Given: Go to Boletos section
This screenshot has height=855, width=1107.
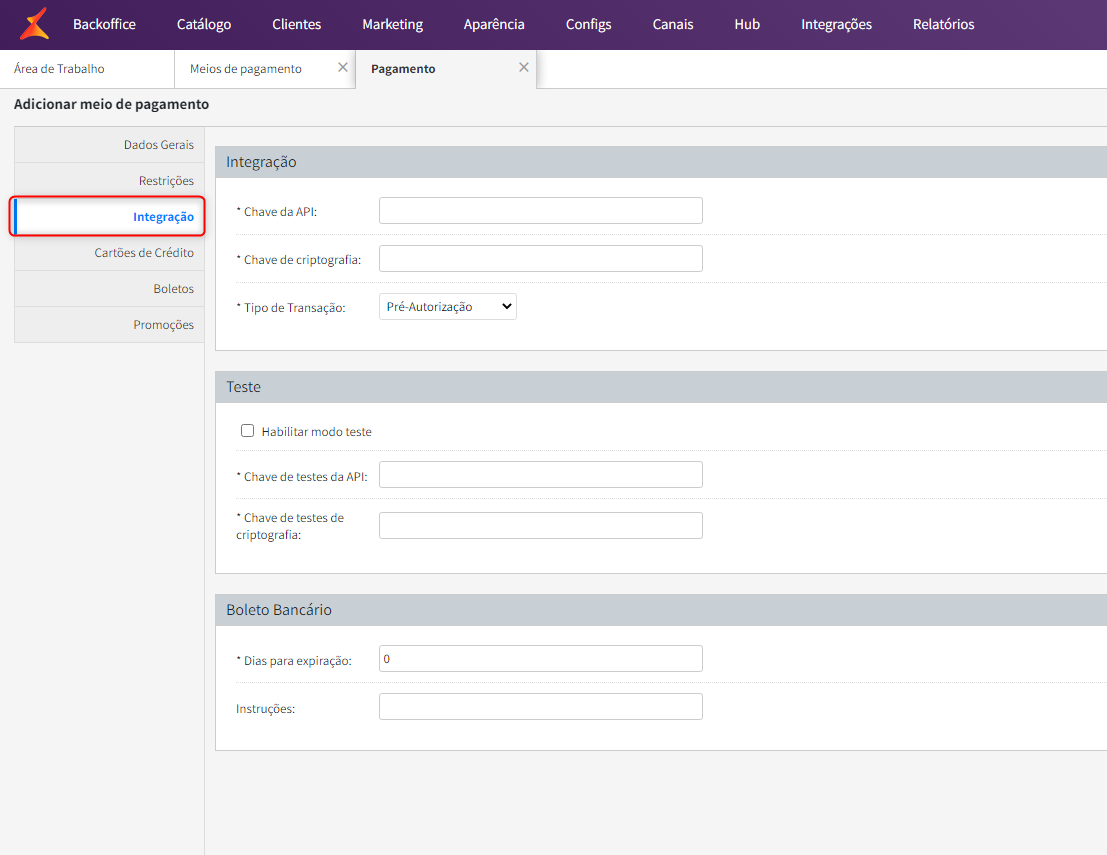Looking at the screenshot, I should [109, 289].
